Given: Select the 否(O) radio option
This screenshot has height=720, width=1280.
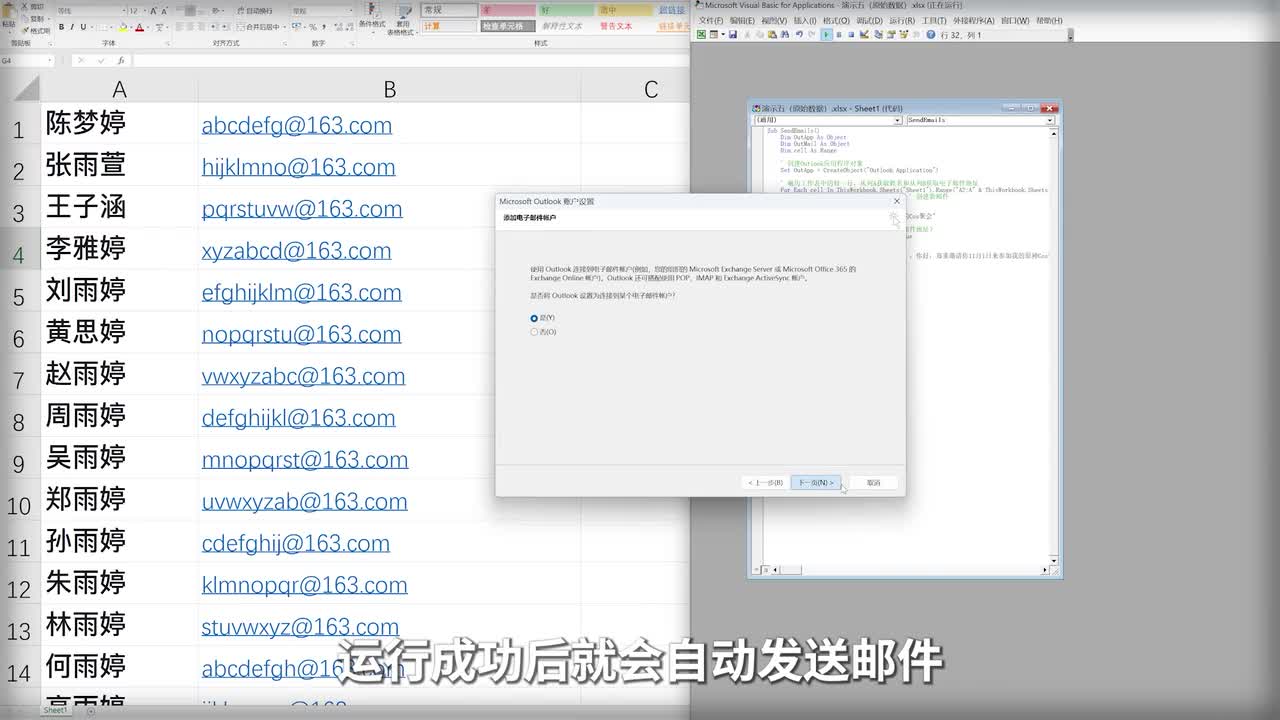Looking at the screenshot, I should (x=534, y=332).
